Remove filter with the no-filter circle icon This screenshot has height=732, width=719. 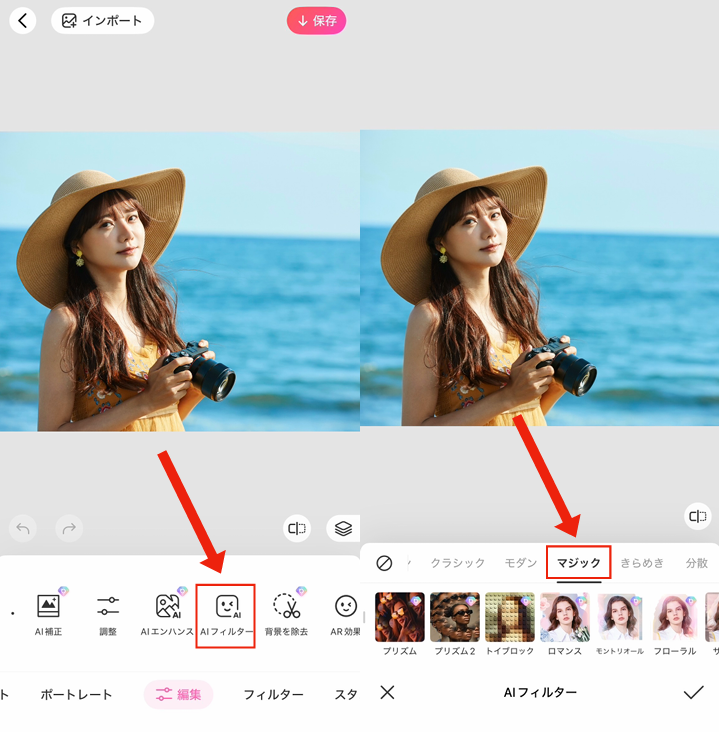(x=384, y=563)
